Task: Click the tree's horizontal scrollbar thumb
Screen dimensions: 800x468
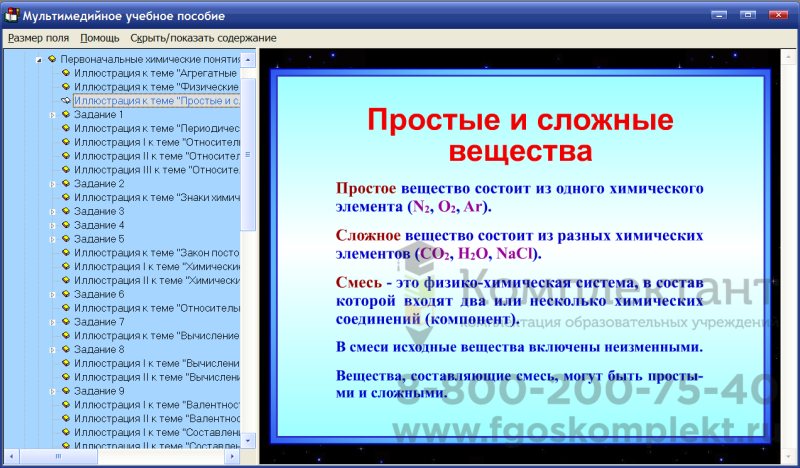Action: pyautogui.click(x=58, y=456)
